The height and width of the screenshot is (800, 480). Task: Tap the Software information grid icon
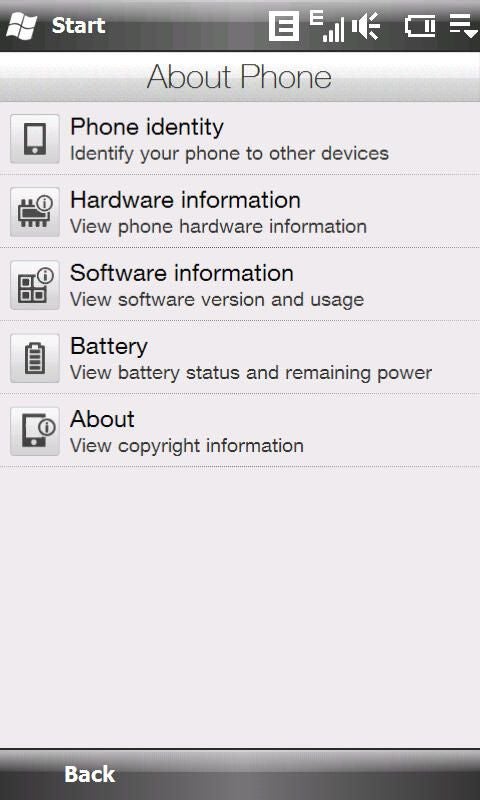point(35,285)
